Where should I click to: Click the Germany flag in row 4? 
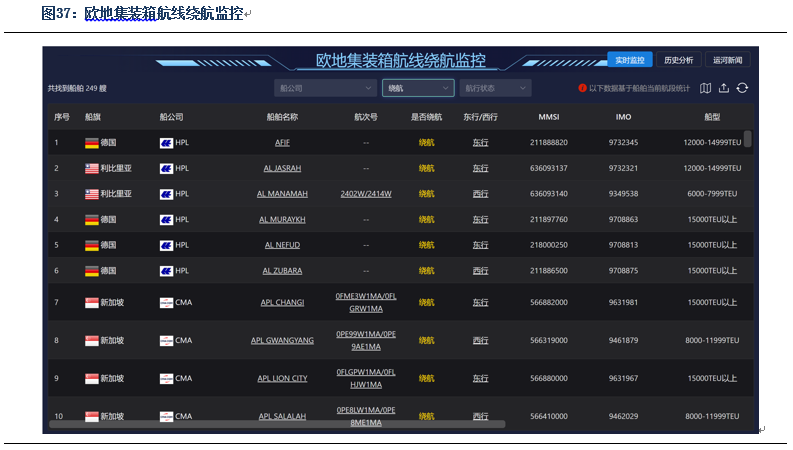(92, 220)
